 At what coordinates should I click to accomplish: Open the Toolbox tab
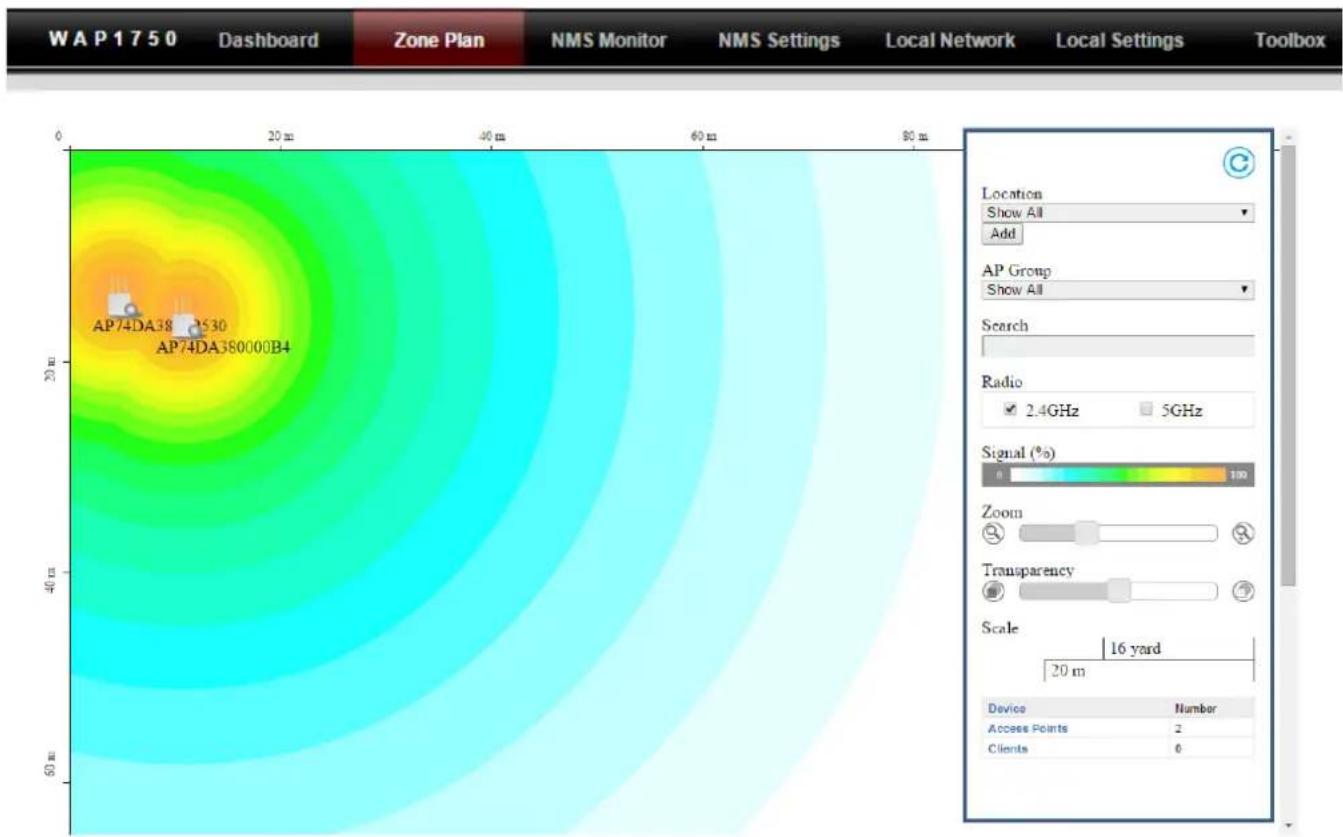(1288, 41)
